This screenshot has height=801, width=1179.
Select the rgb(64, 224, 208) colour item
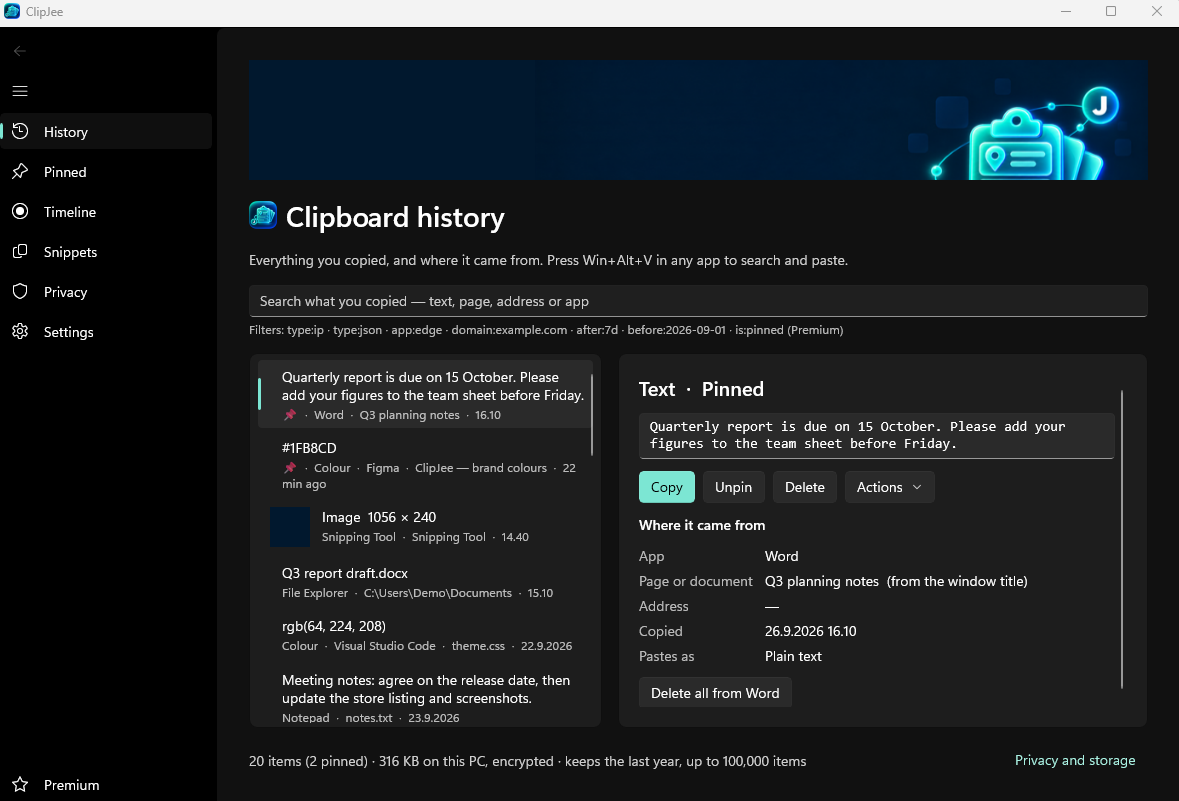point(425,636)
